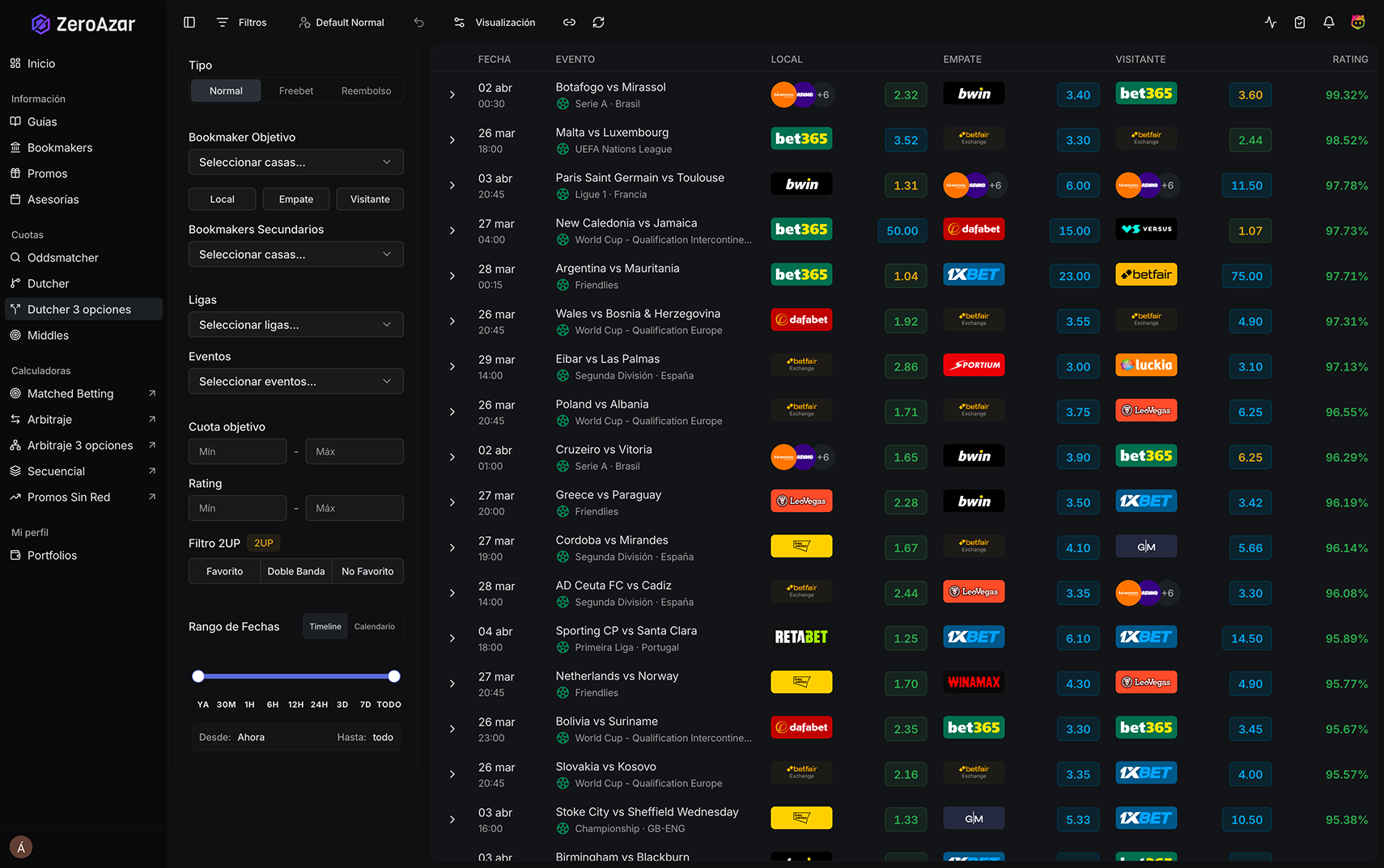Click the refresh icon in toolbar

tap(598, 23)
